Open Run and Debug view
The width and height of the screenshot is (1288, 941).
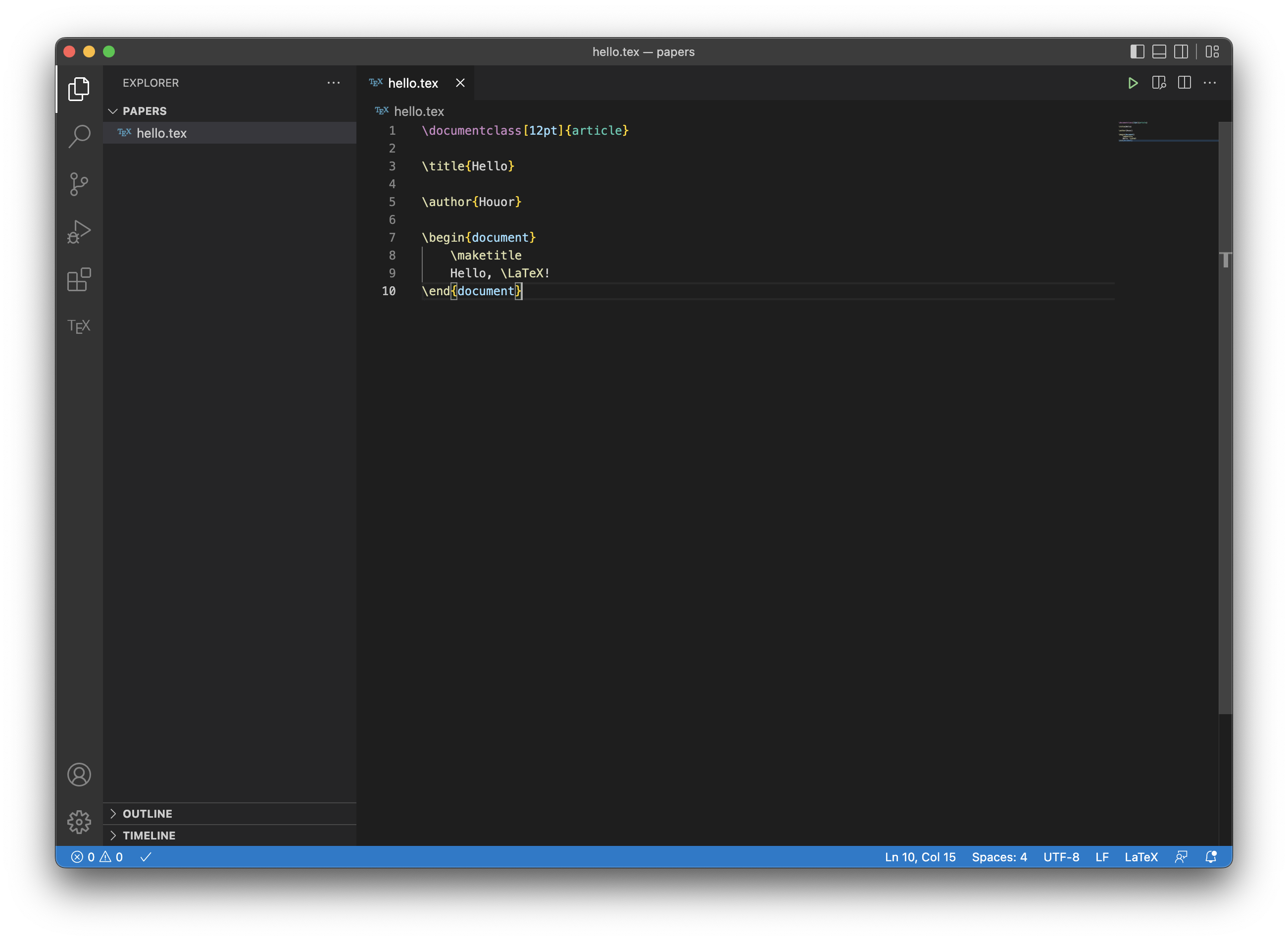click(x=79, y=231)
